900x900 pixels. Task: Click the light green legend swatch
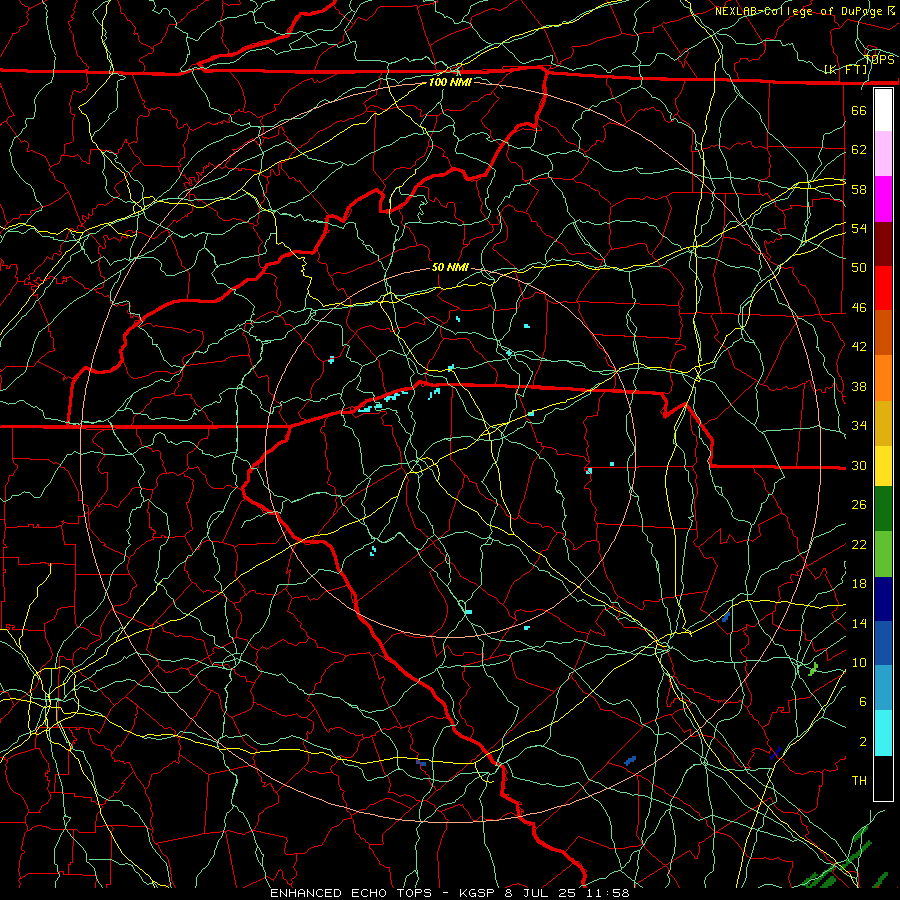coord(883,554)
